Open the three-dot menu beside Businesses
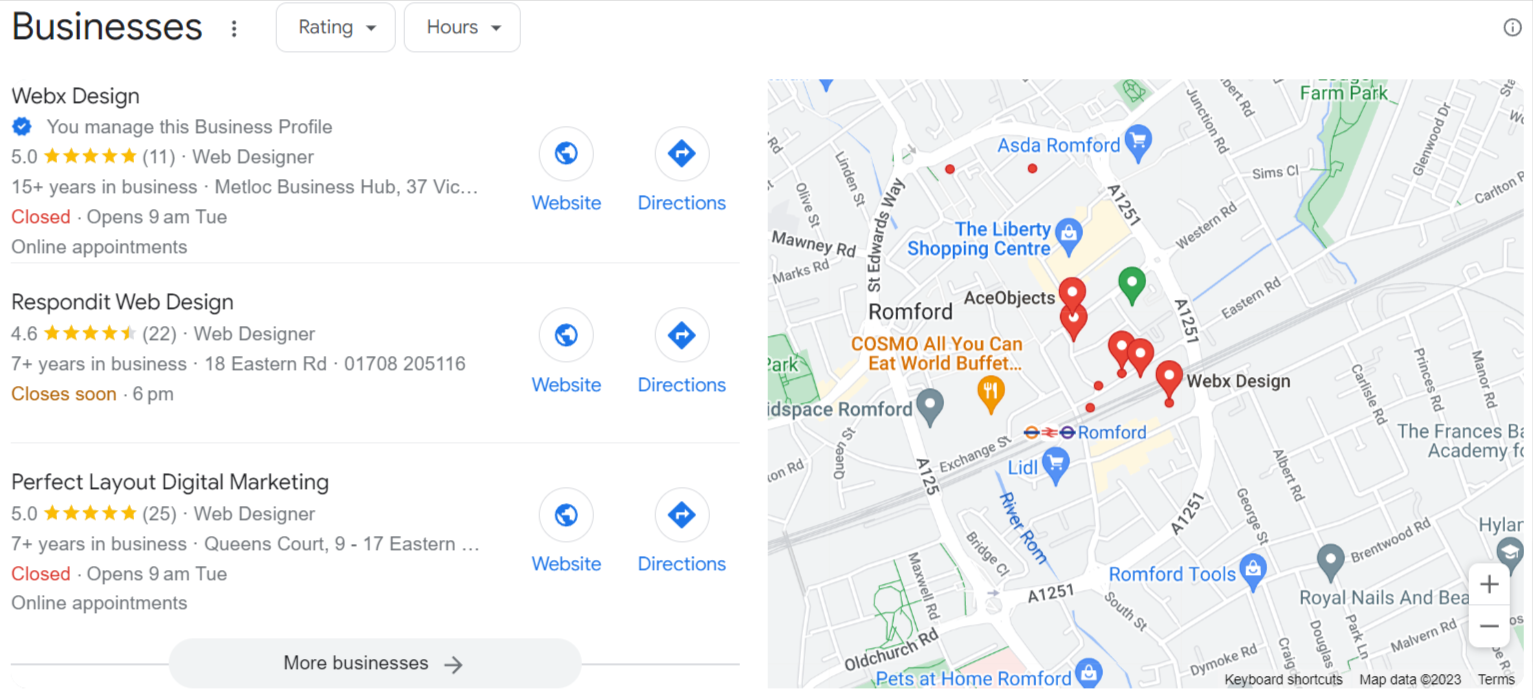 pyautogui.click(x=234, y=28)
